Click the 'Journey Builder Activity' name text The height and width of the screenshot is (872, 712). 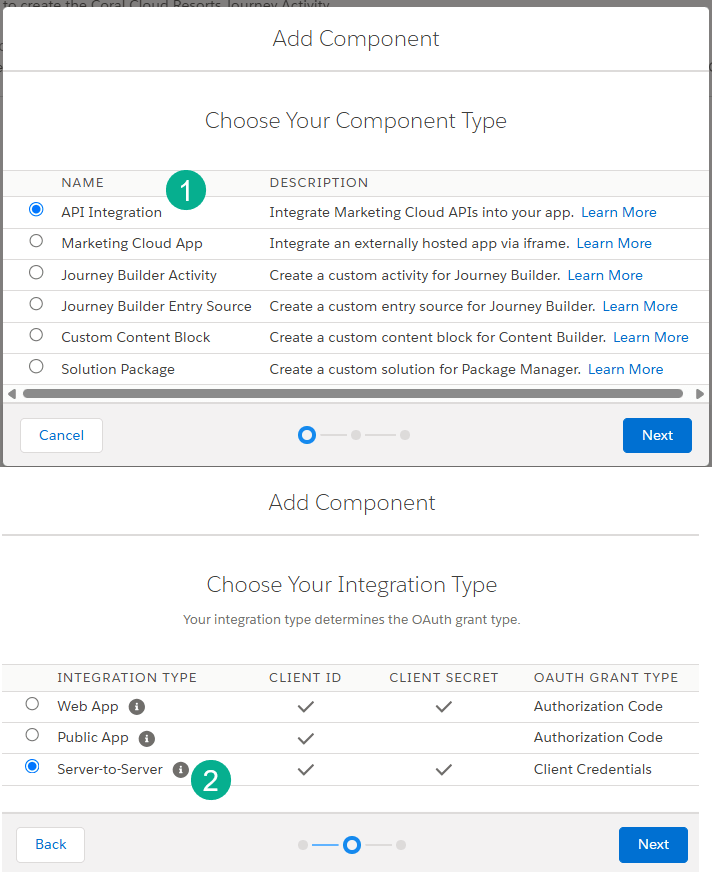point(139,275)
